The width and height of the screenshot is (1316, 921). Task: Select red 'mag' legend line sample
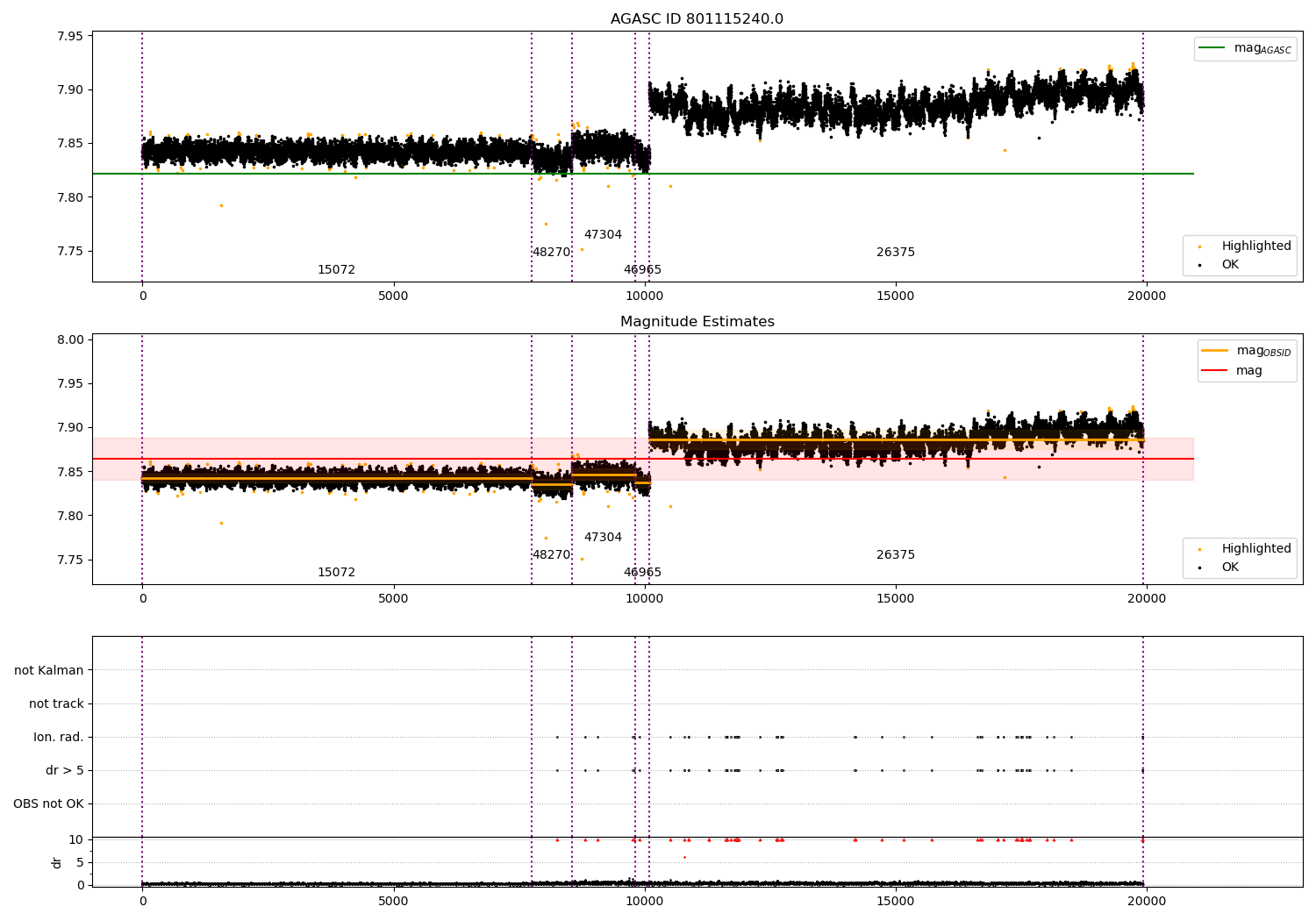(x=1214, y=370)
